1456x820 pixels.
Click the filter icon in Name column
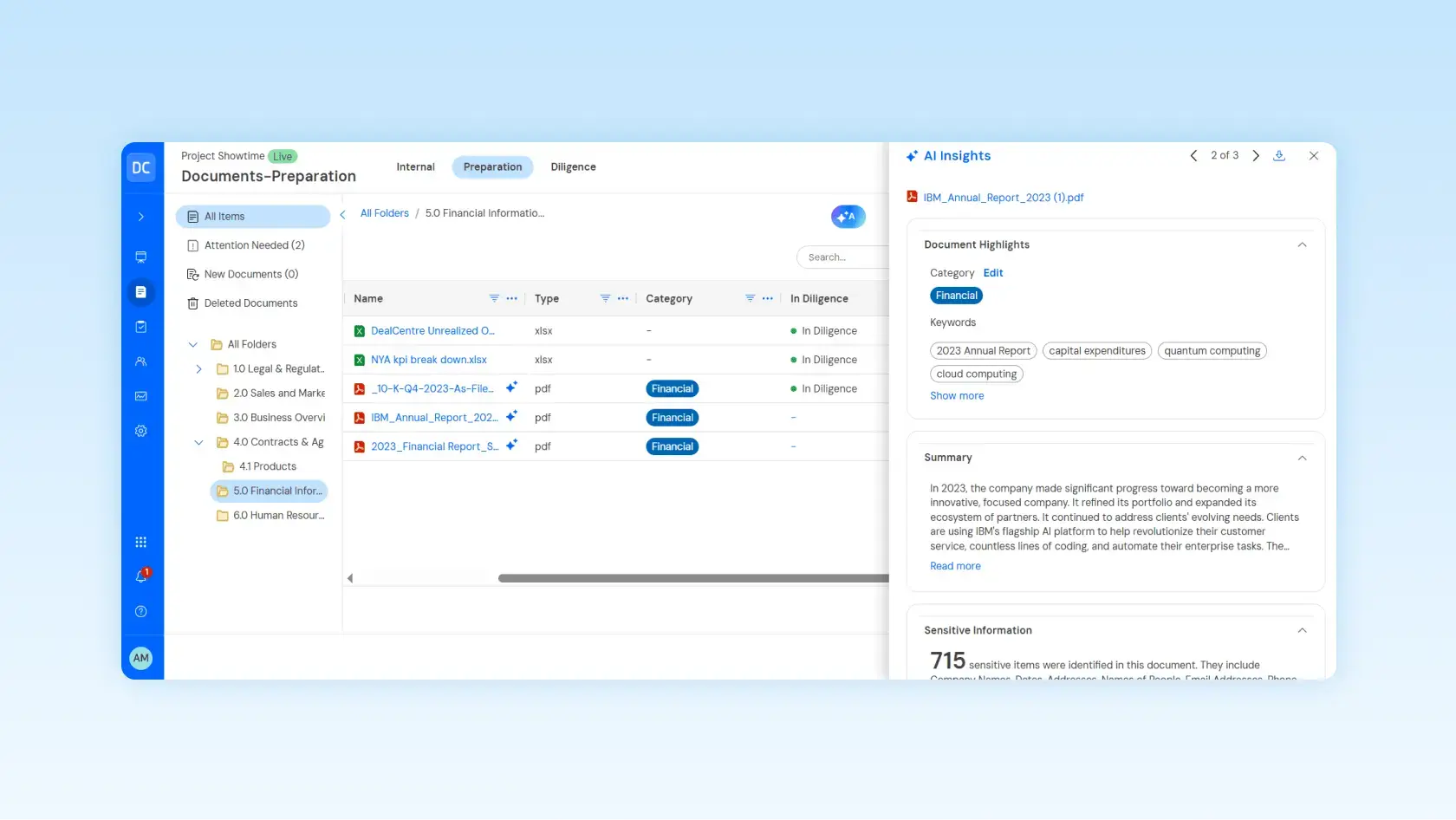494,298
